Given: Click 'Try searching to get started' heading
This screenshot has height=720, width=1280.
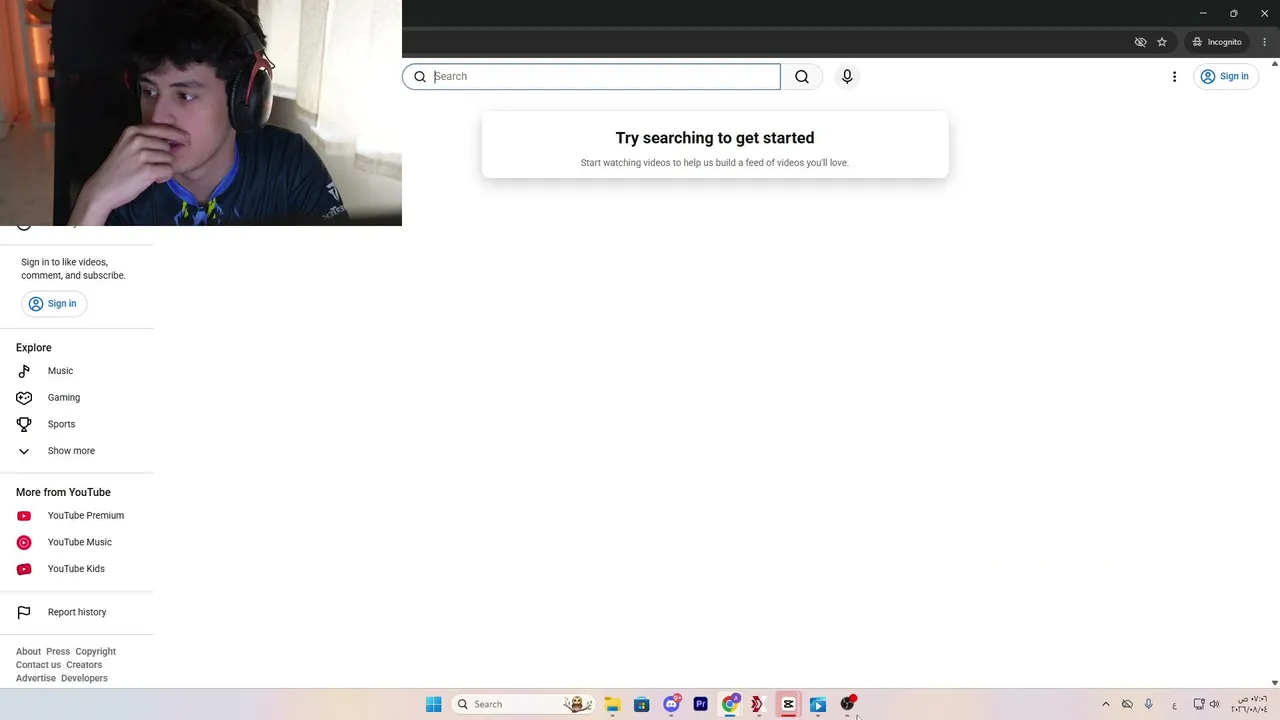Looking at the screenshot, I should point(715,138).
